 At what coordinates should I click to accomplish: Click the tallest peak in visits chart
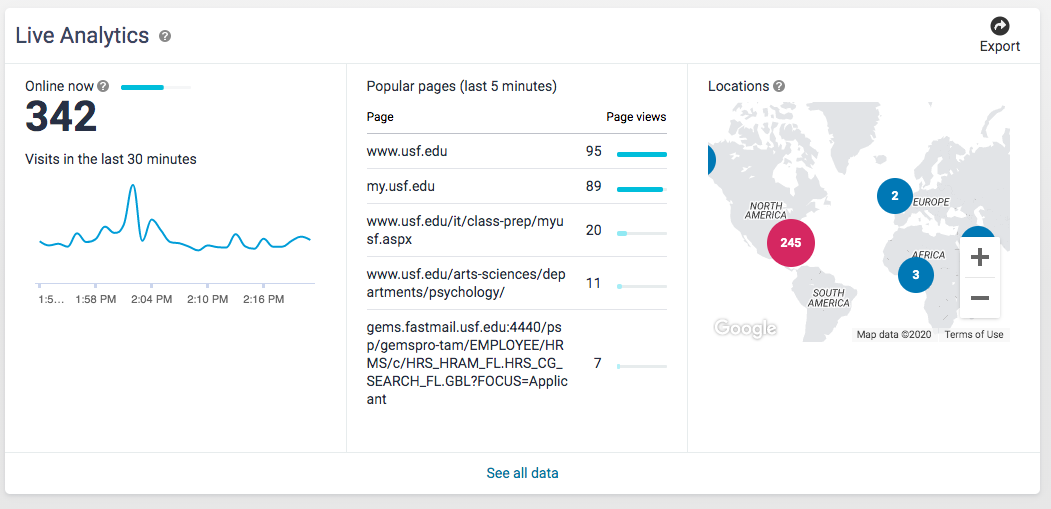[132, 187]
